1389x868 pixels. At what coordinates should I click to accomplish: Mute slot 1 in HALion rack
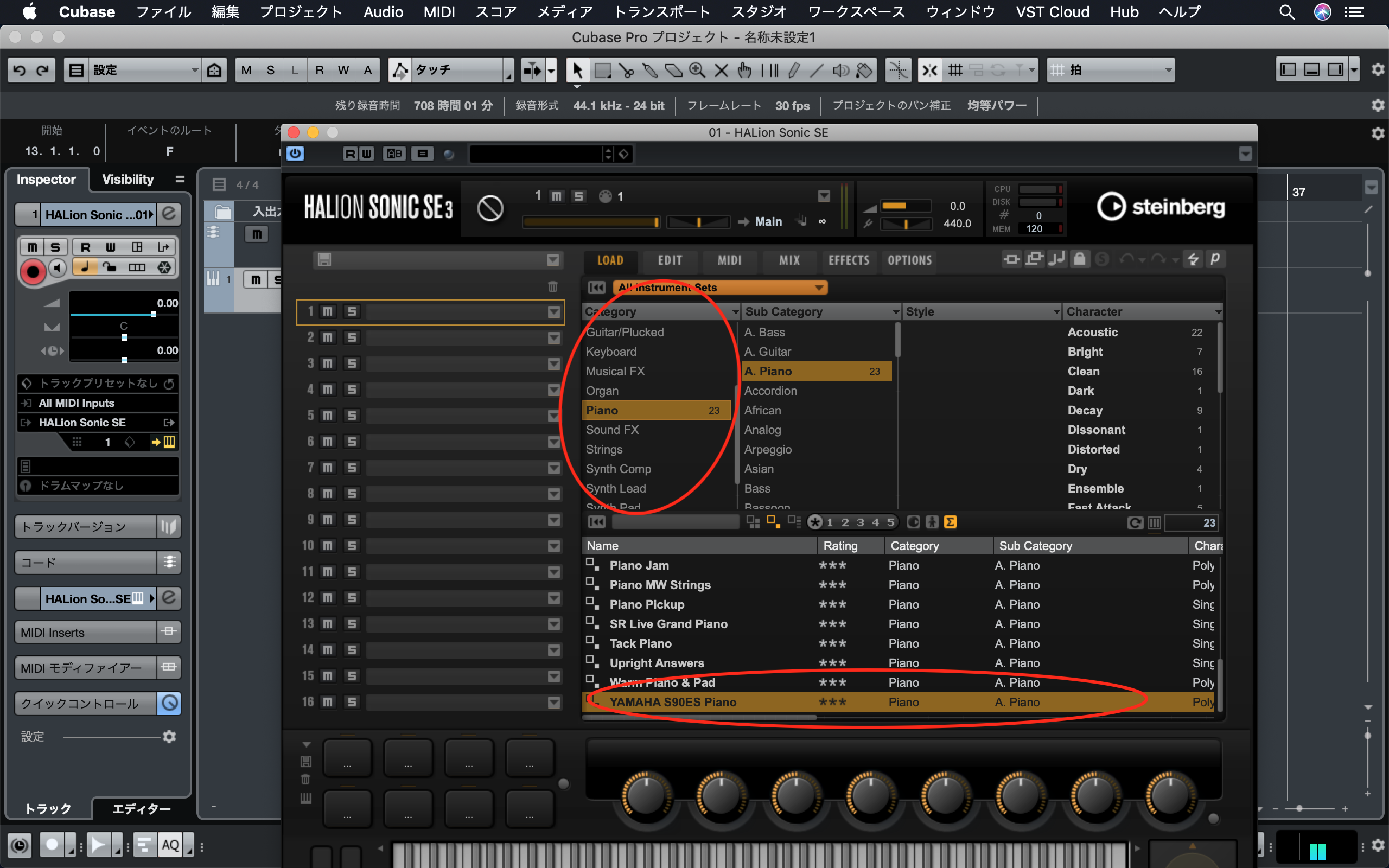[x=327, y=312]
